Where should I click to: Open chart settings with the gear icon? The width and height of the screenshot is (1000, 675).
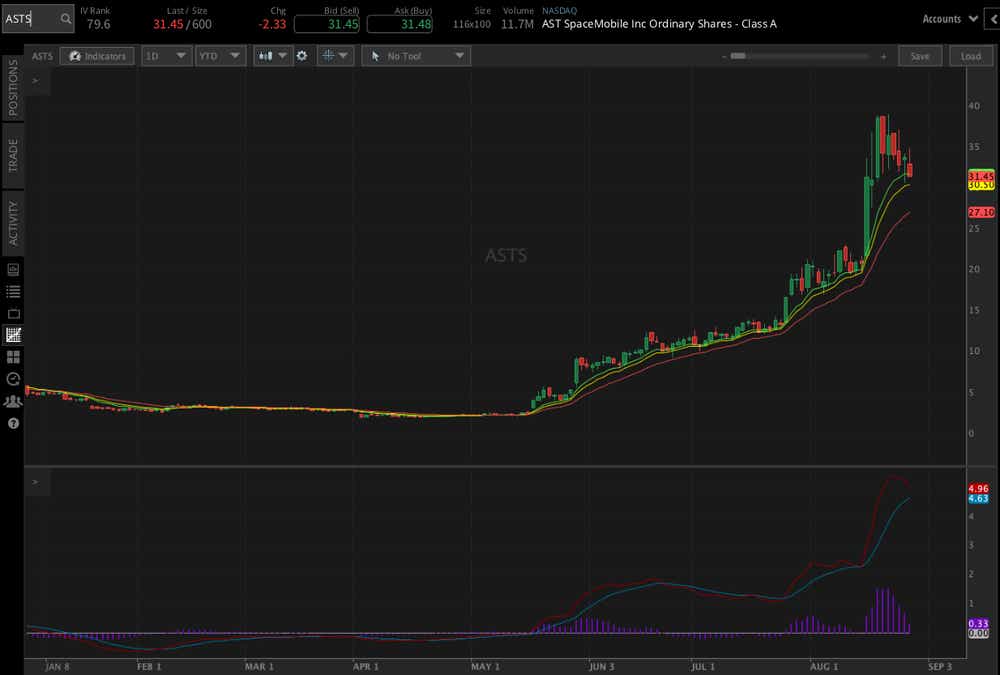tap(302, 56)
